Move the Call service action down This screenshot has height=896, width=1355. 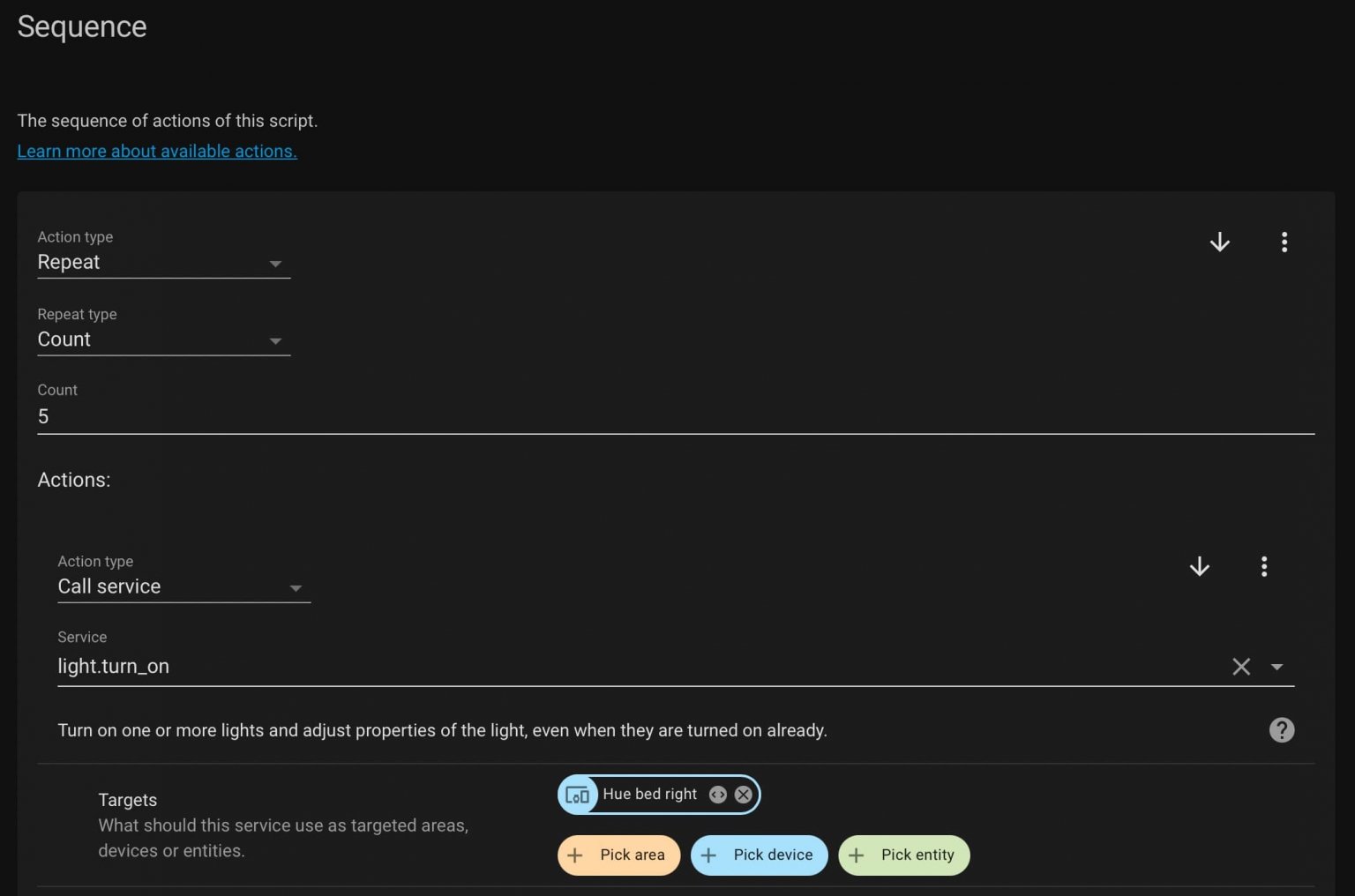(1199, 567)
